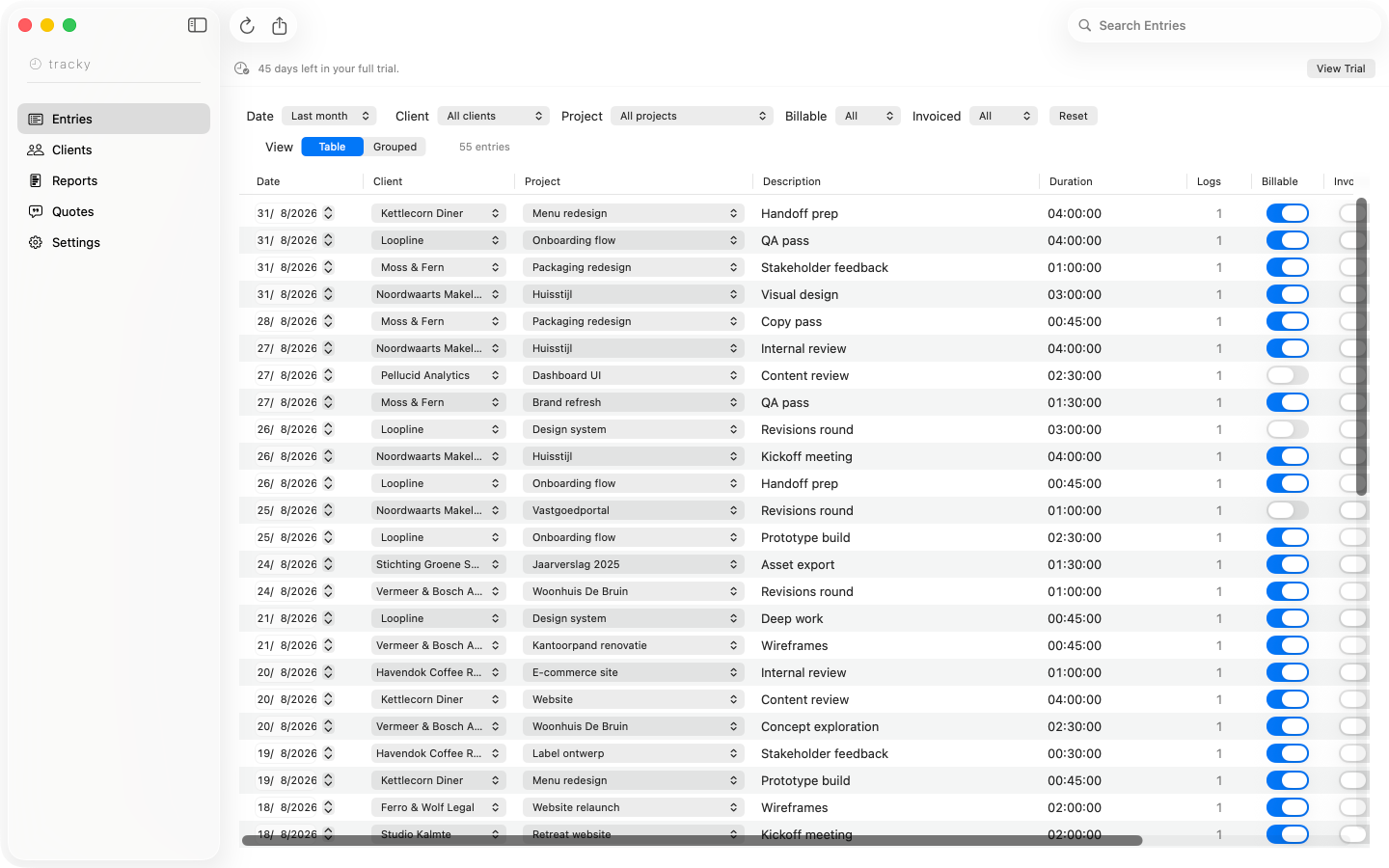Open Reports section in sidebar
This screenshot has width=1389, height=868.
[114, 181]
